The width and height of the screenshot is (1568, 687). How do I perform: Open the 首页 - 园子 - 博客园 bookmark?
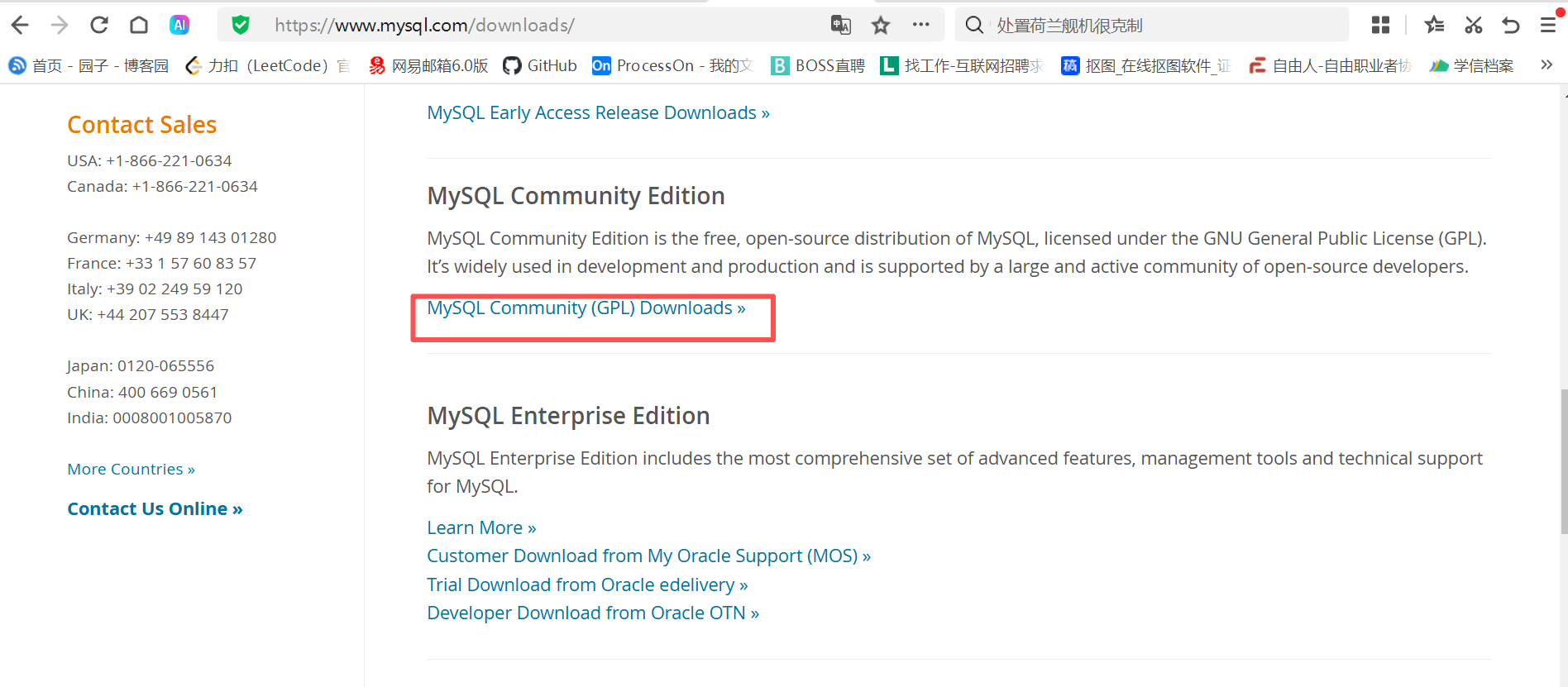click(x=88, y=65)
